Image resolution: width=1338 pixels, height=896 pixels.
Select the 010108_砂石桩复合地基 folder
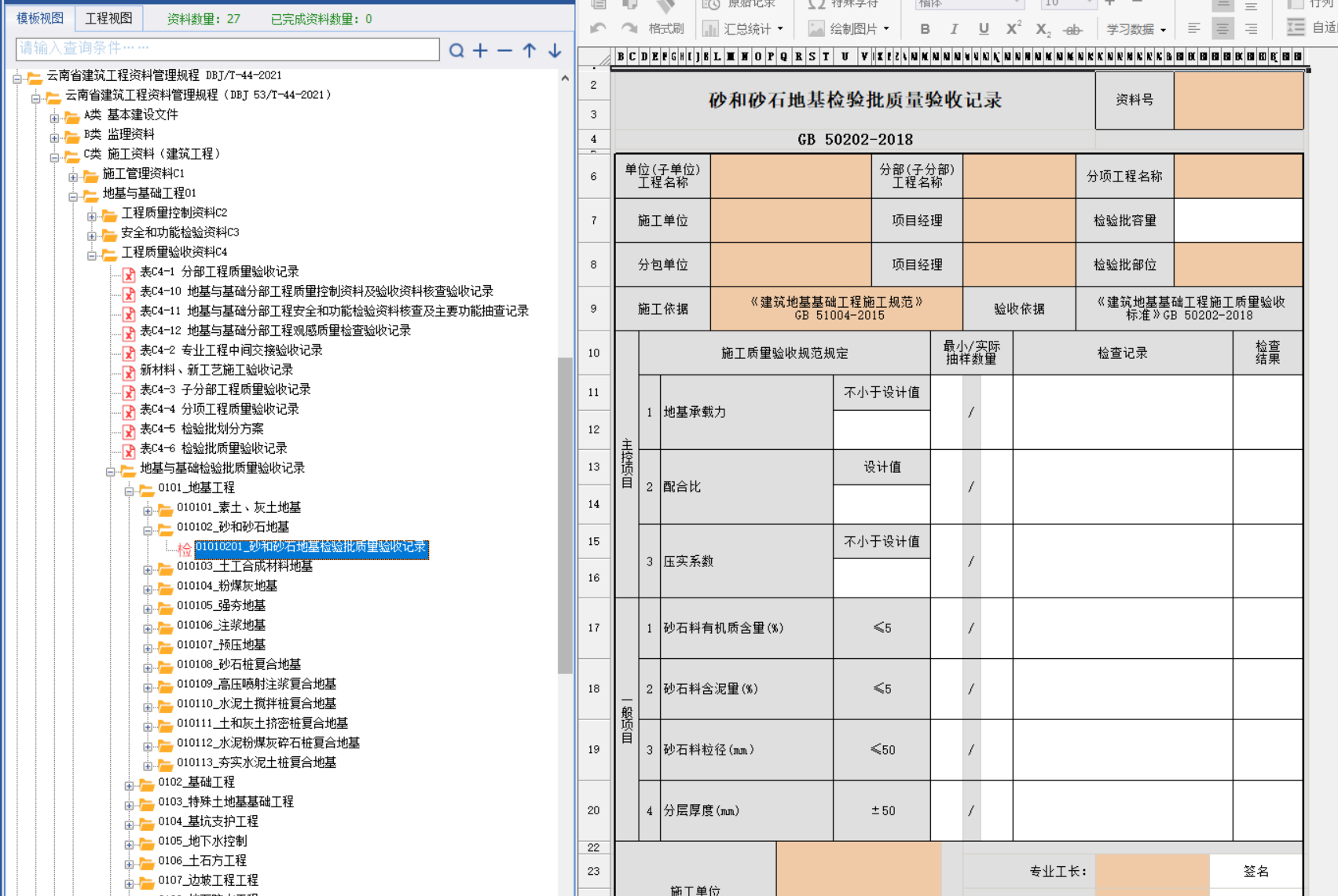click(x=239, y=664)
